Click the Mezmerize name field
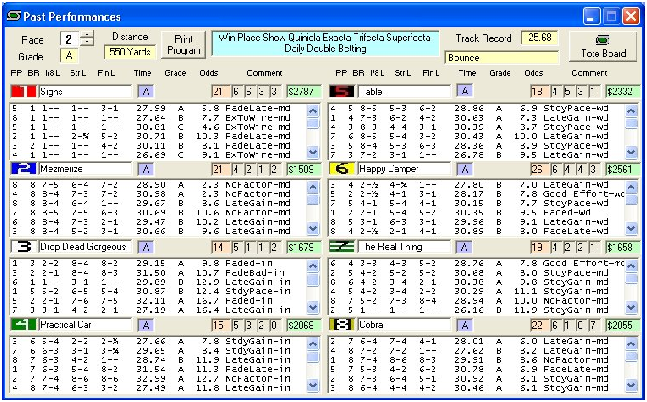 tap(85, 169)
